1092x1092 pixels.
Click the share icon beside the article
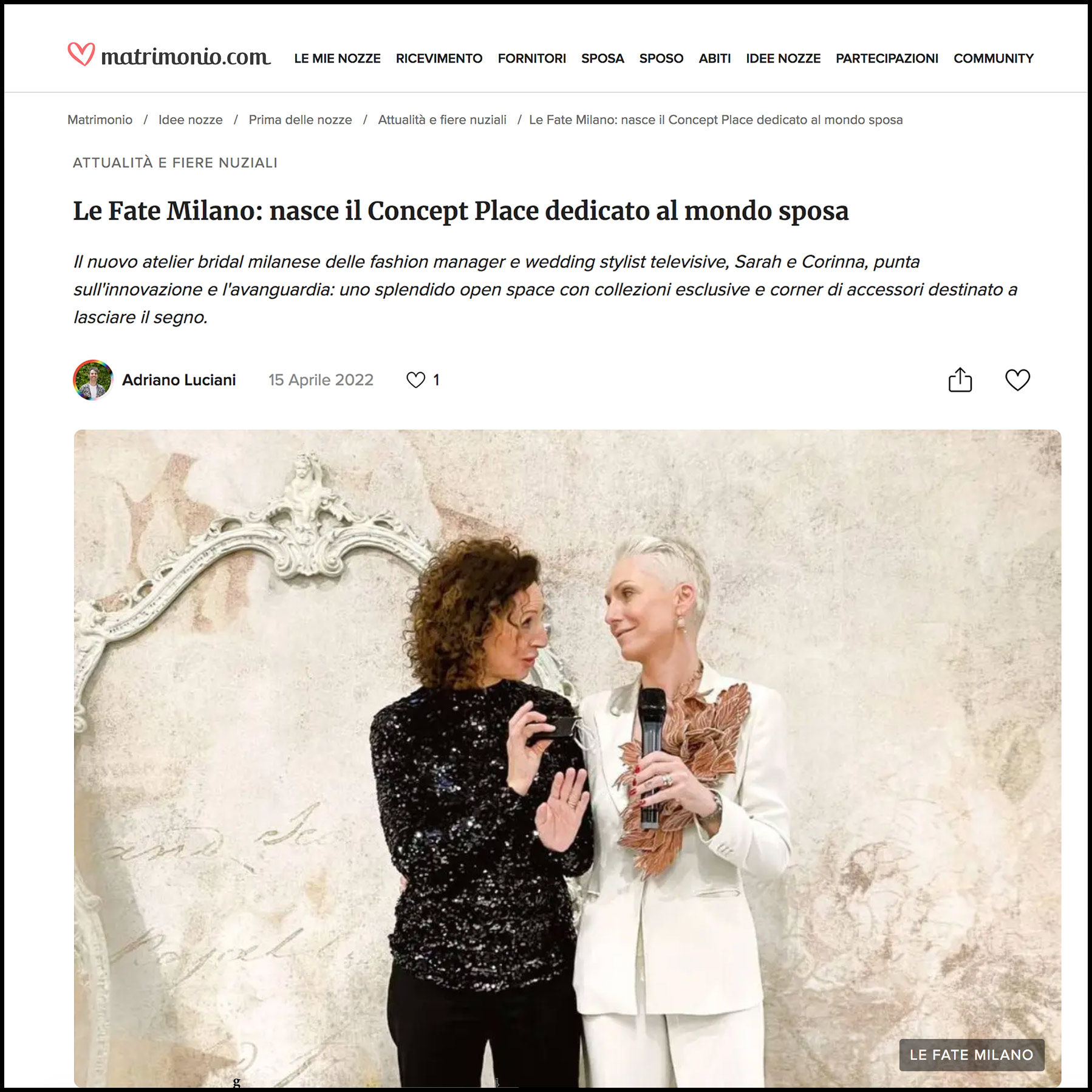click(960, 380)
